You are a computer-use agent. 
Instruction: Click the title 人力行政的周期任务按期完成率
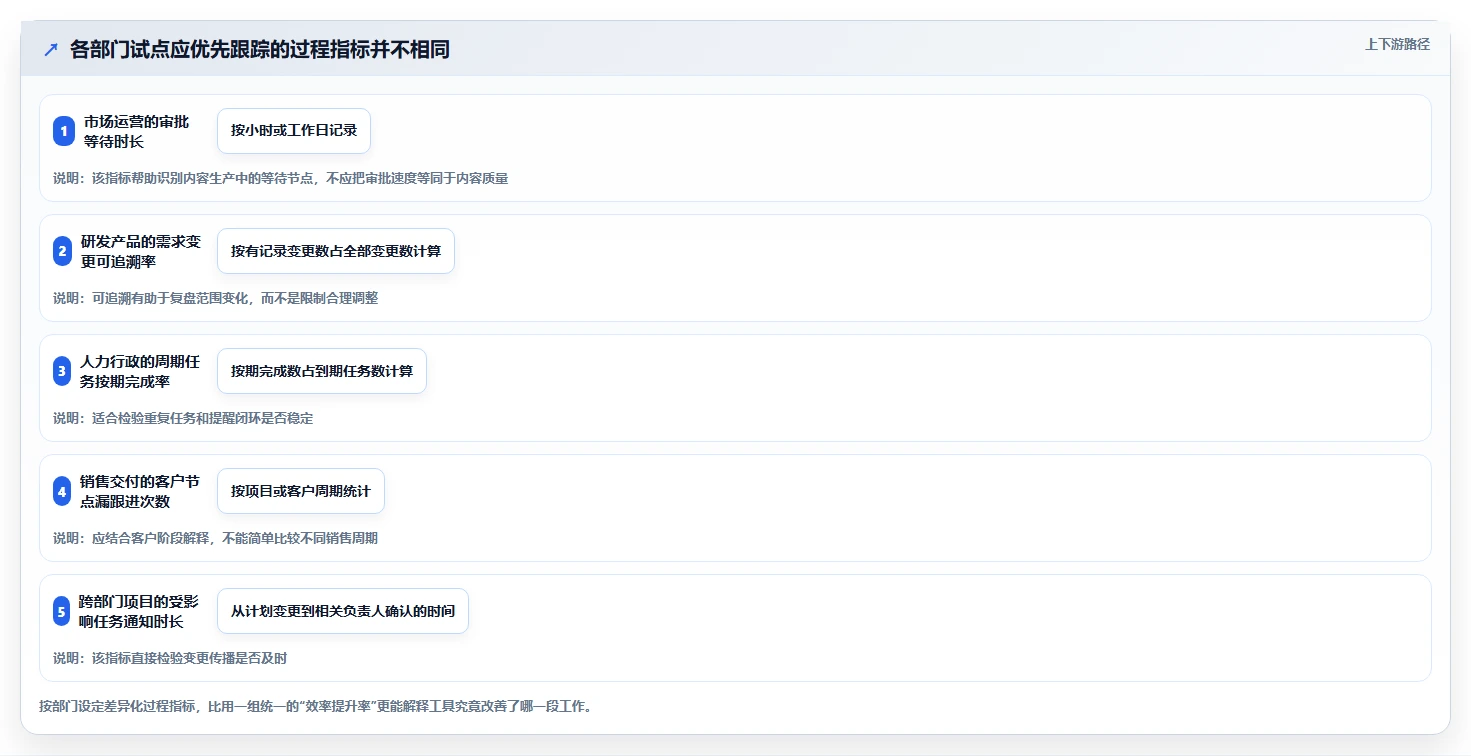(x=140, y=371)
